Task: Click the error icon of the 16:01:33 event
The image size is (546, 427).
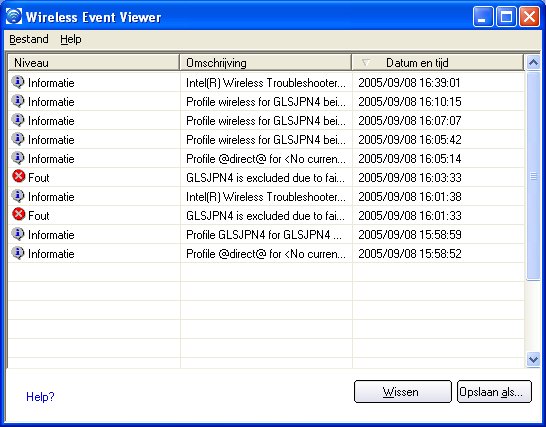Action: (x=18, y=214)
